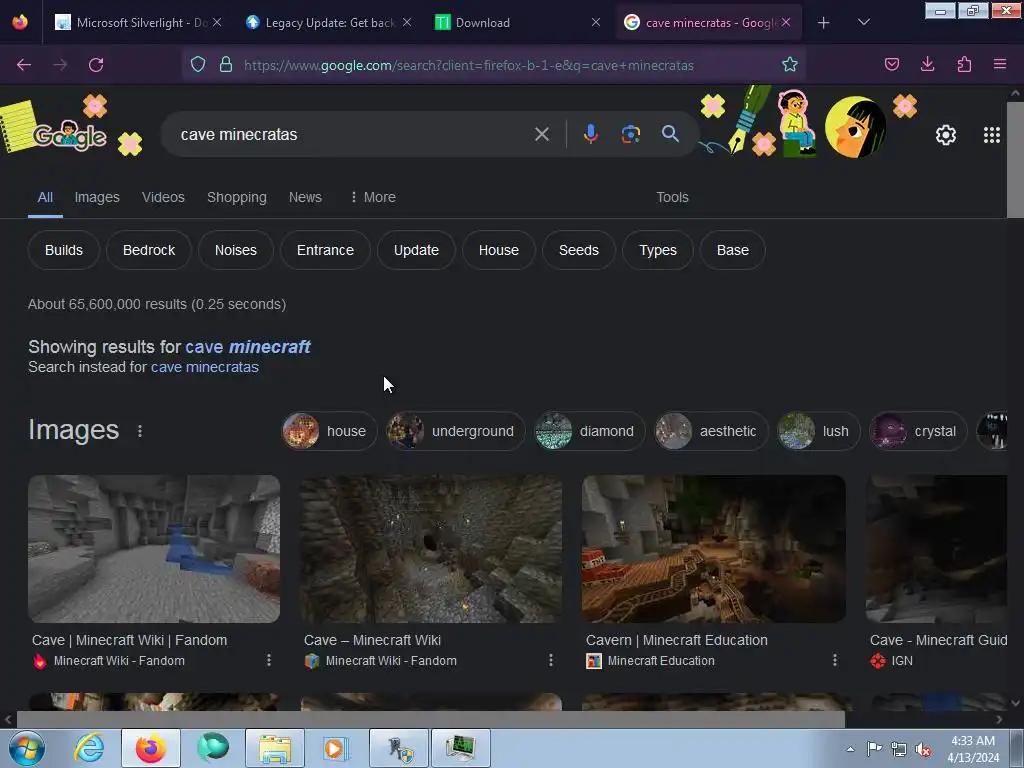This screenshot has width=1024, height=768.
Task: Search by image with Google Lens icon
Action: (630, 134)
